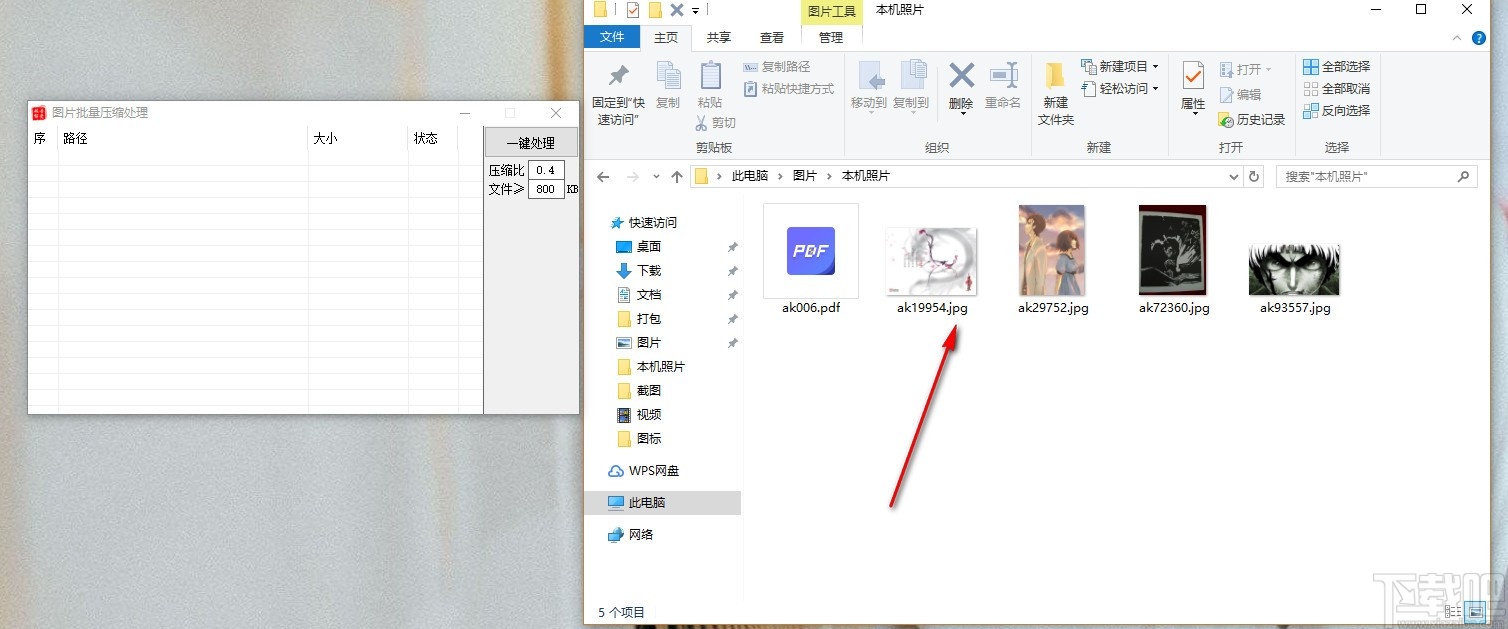This screenshot has height=629, width=1508.
Task: Click the Help question mark button
Action: (x=1480, y=37)
